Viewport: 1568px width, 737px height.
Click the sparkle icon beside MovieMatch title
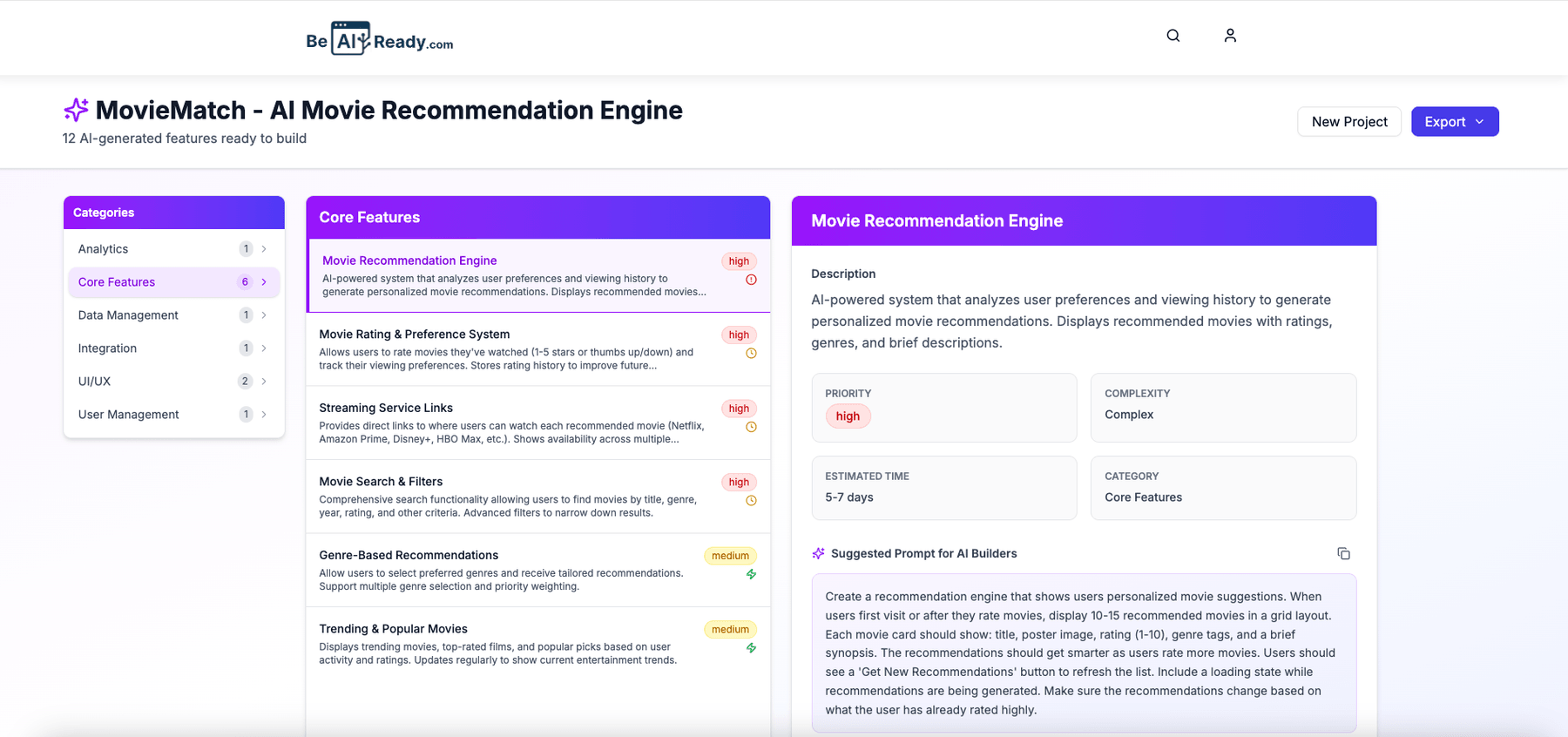click(x=76, y=110)
